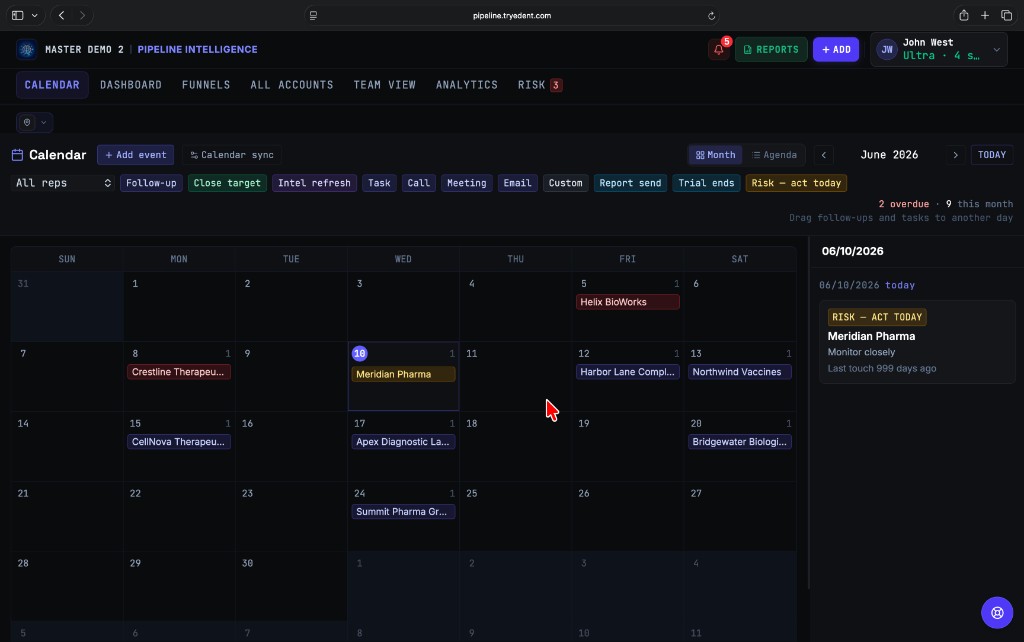Open the notifications bell icon
The image size is (1024, 642).
click(718, 50)
